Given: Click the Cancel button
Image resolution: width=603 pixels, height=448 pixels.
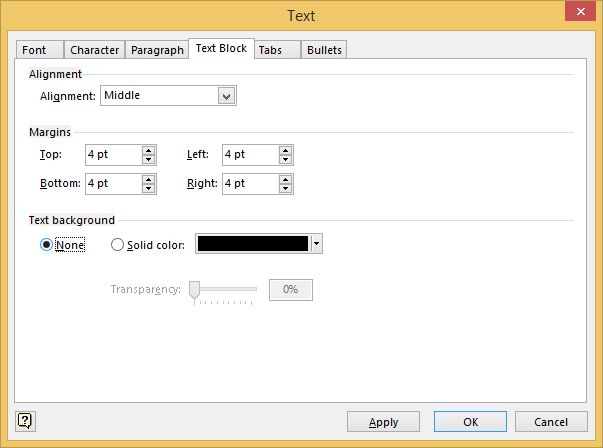Looking at the screenshot, I should (550, 422).
